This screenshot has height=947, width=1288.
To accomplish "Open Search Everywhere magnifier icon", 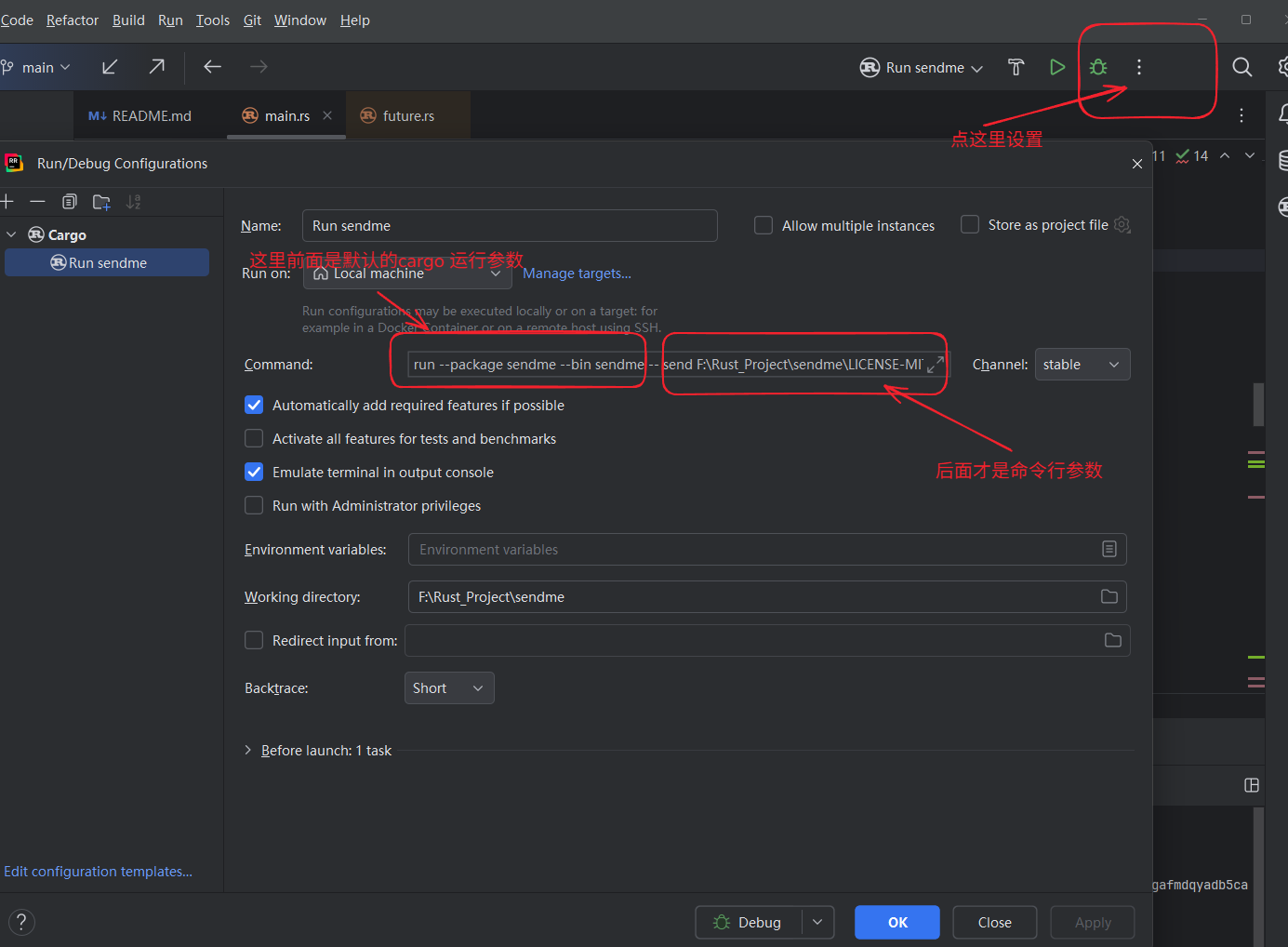I will coord(1242,67).
